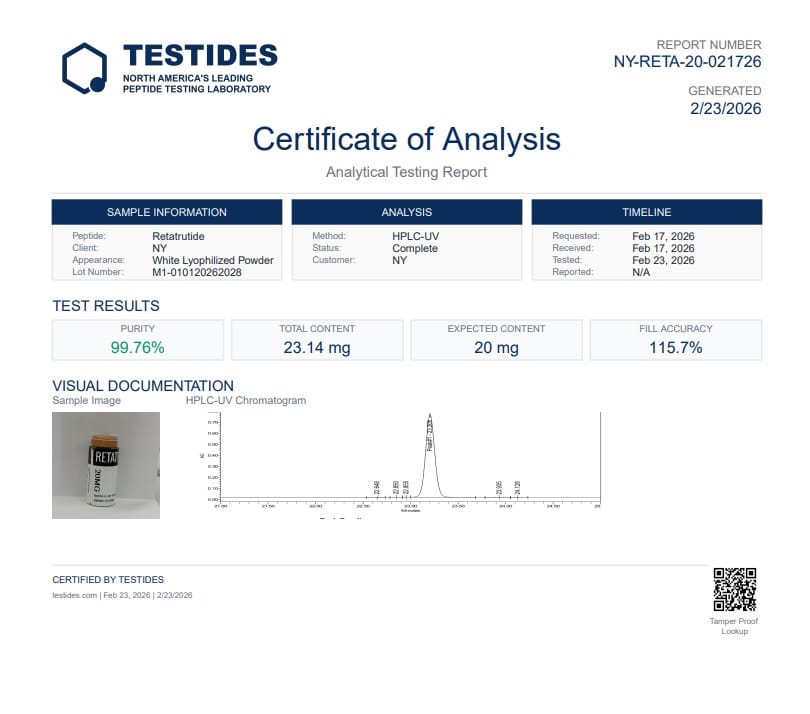
Task: Select the SAMPLE INFORMATION header
Action: tap(167, 212)
